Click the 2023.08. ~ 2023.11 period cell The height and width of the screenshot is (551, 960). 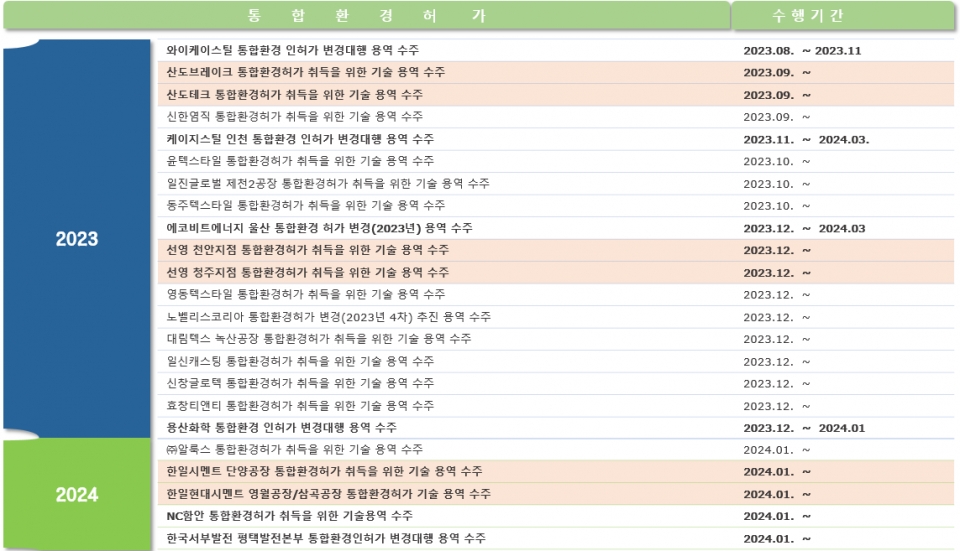(802, 50)
